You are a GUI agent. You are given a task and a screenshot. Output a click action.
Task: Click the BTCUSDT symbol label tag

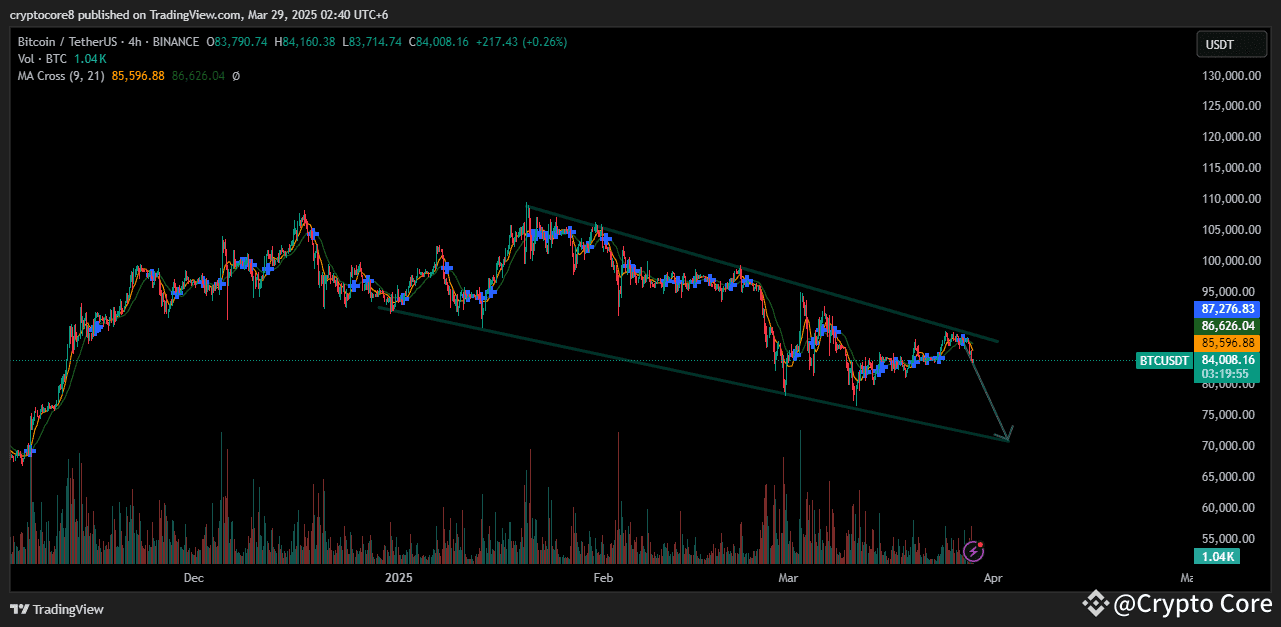pos(1165,360)
